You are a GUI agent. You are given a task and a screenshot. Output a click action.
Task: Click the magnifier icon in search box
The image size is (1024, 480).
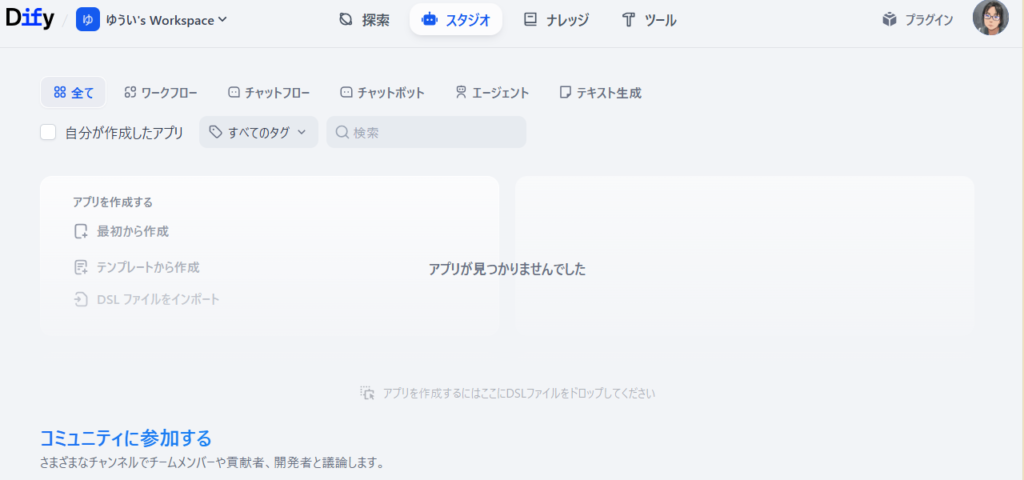click(x=341, y=132)
